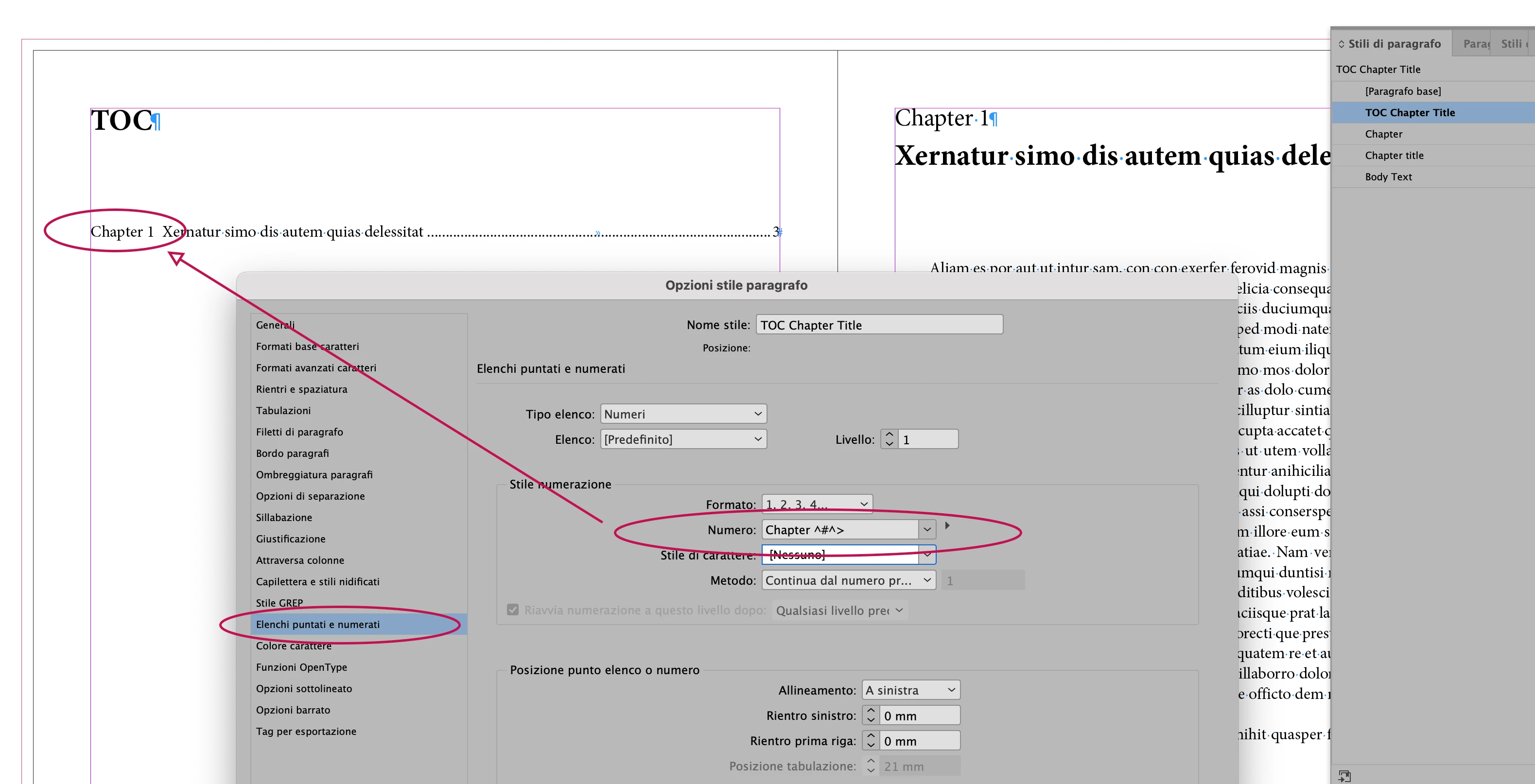This screenshot has height=784, width=1535.
Task: Open Capilettera e stili nidificati section
Action: tap(317, 581)
